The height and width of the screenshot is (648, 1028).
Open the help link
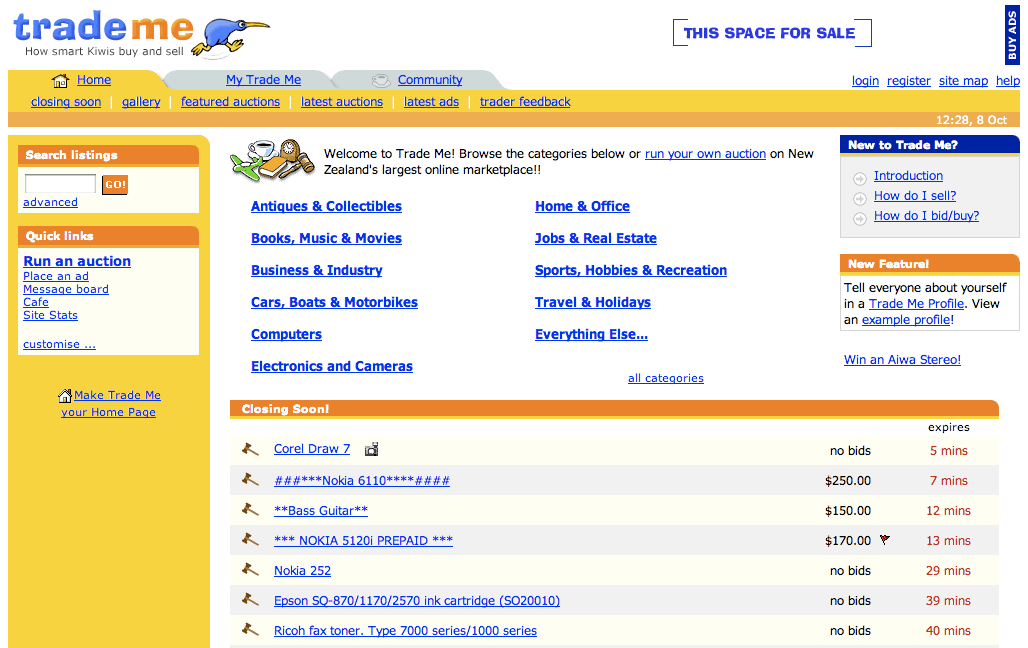click(x=1008, y=81)
